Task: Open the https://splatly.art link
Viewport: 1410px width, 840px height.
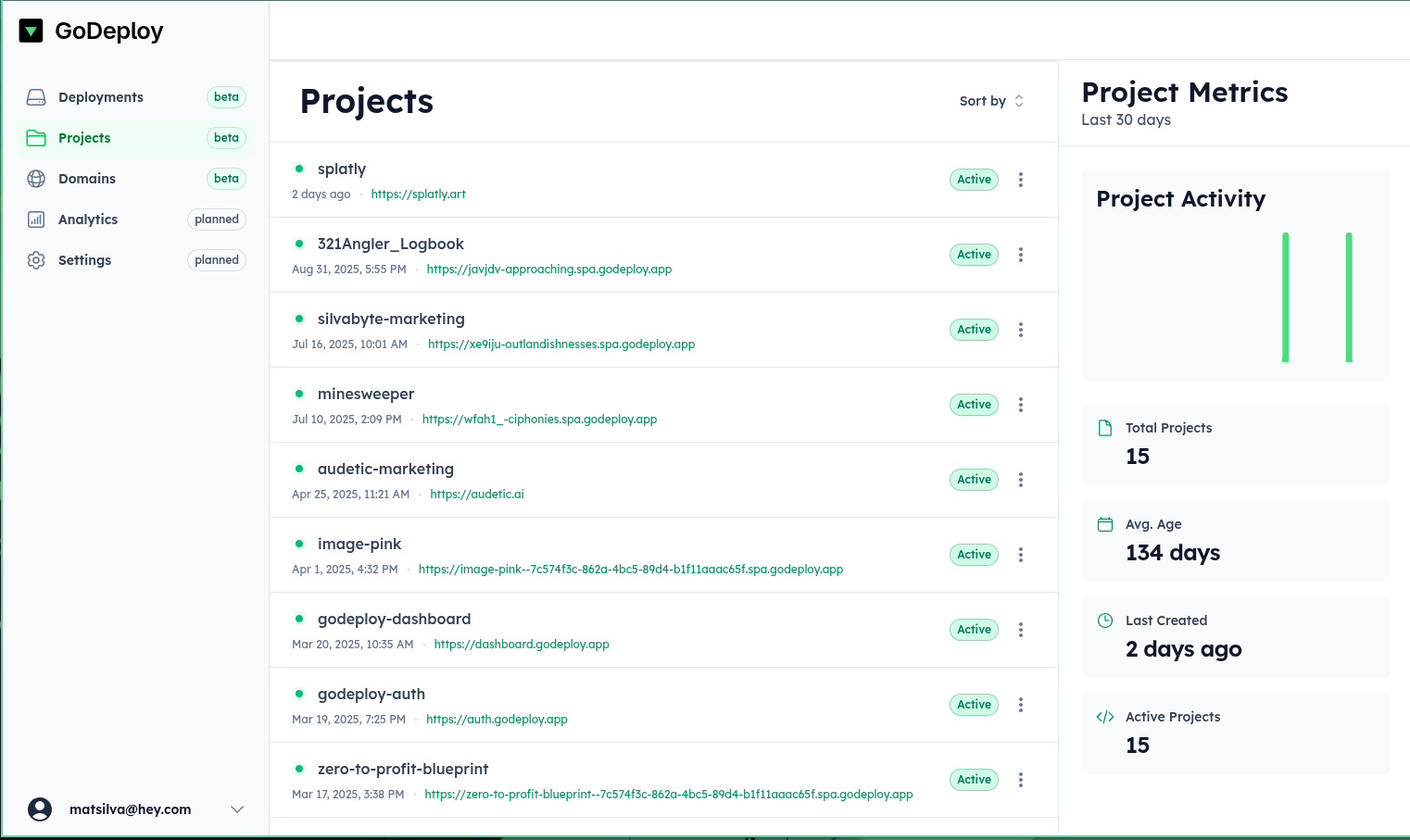Action: 418,194
